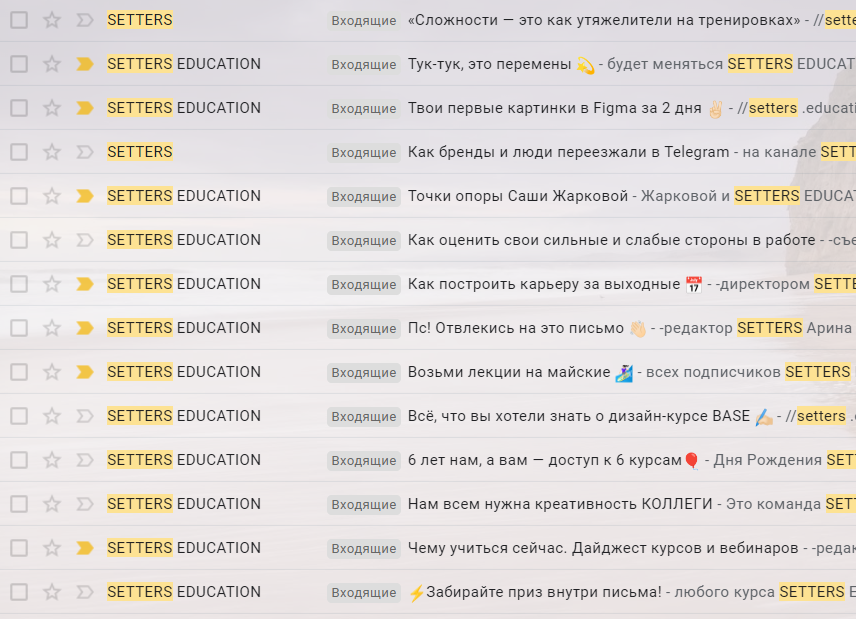The height and width of the screenshot is (619, 856).
Task: Star the 'Как оценить свои сильные' email
Action: 52,240
